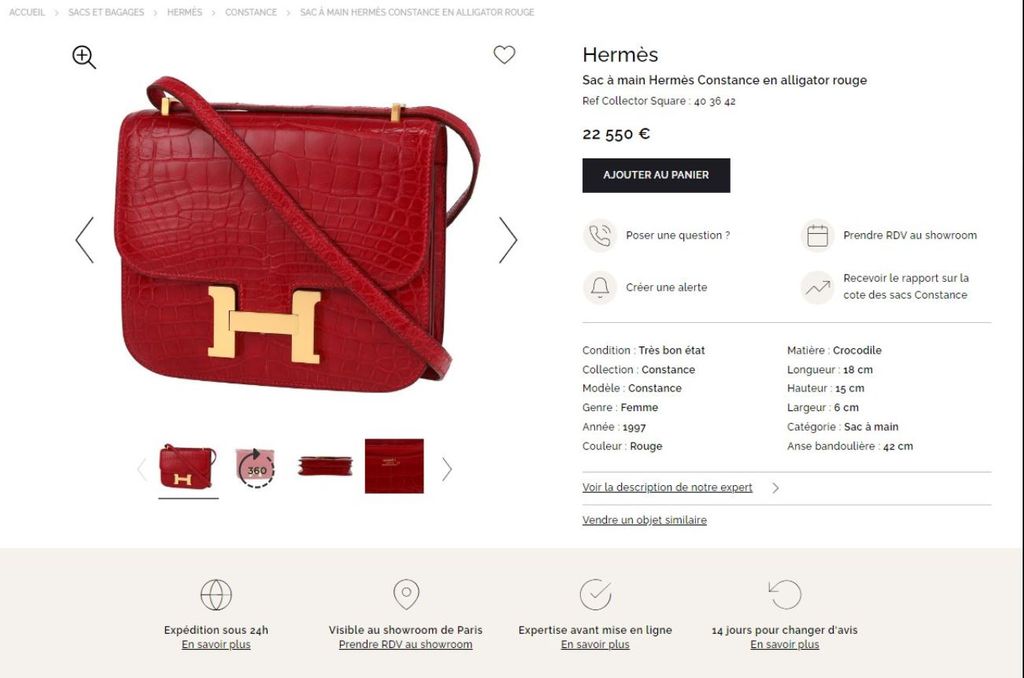Click En savoir plus under Expédition sous 24h
The image size is (1024, 678).
pos(216,645)
